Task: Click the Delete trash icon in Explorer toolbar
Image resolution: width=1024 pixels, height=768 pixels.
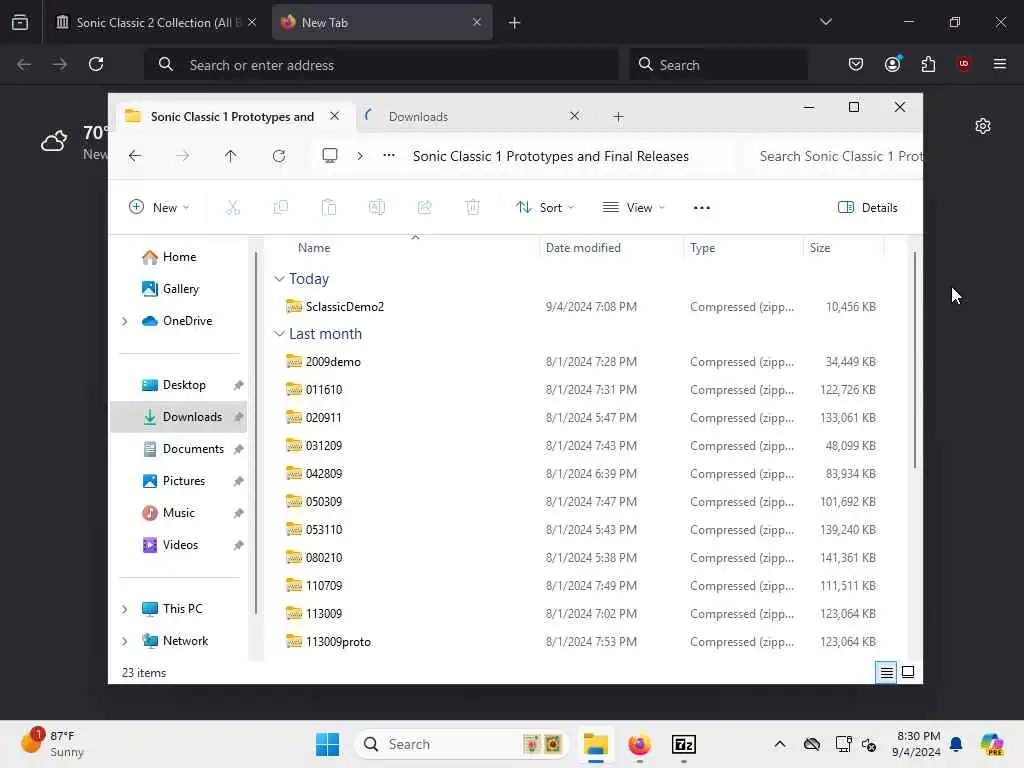Action: click(x=473, y=208)
